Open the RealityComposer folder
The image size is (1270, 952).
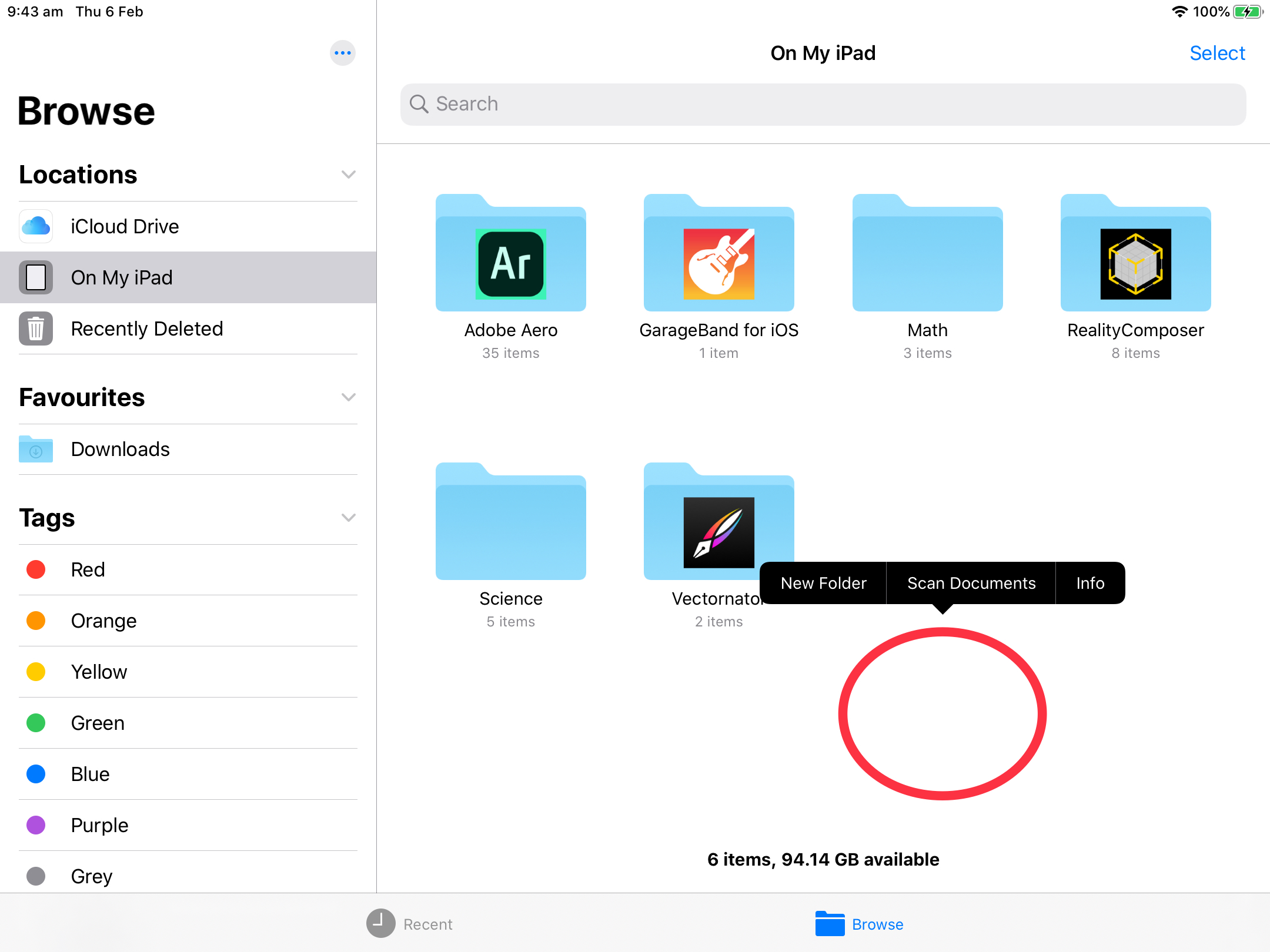click(x=1136, y=253)
